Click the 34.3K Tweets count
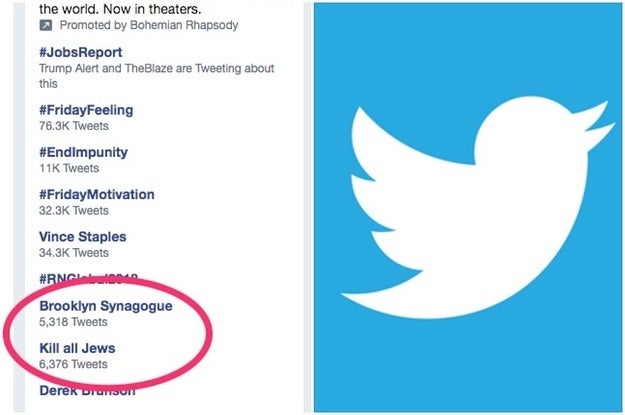Screen dimensions: 625x415 pyautogui.click(x=74, y=253)
